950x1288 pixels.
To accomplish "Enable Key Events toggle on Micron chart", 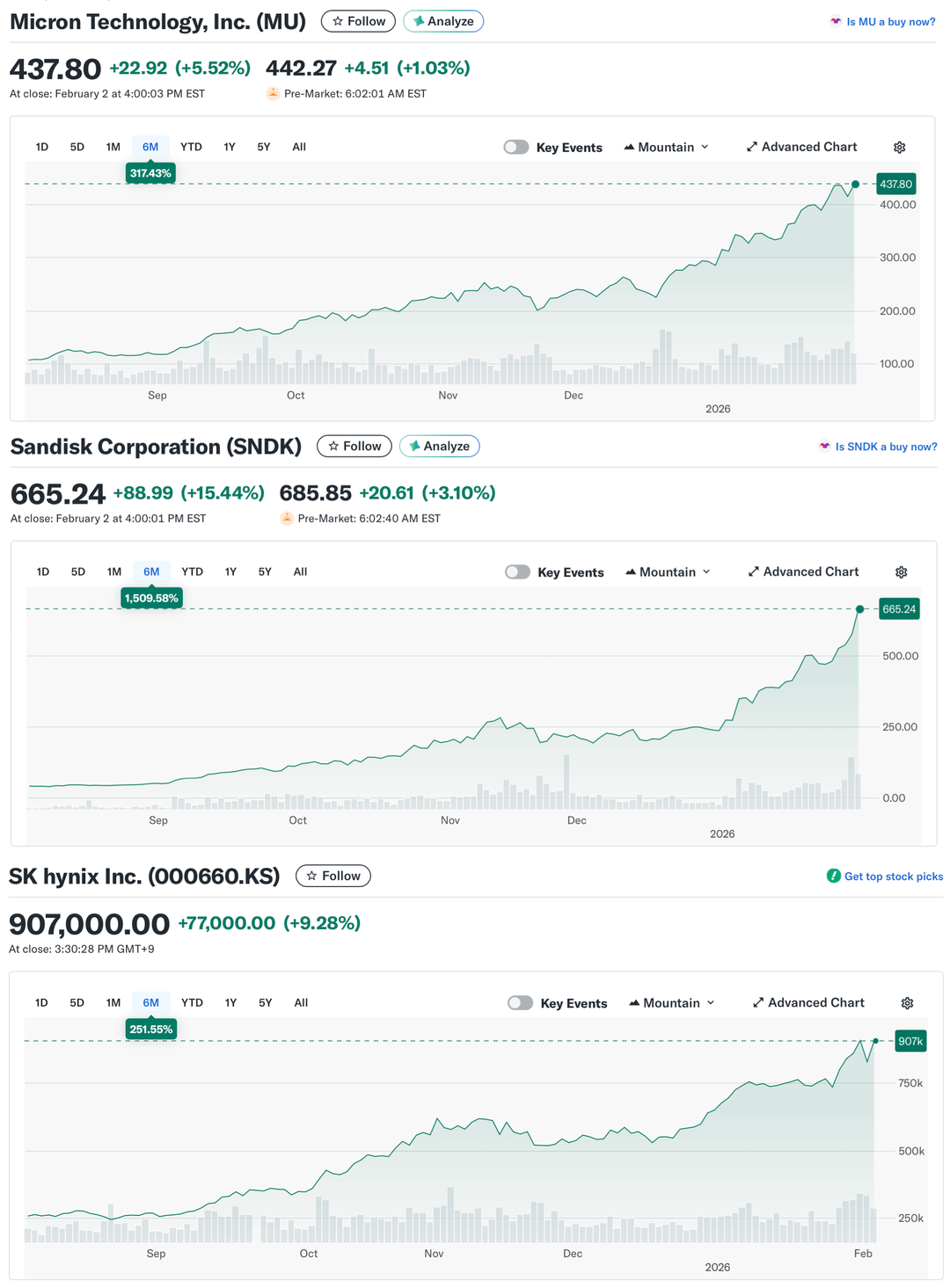I will click(516, 147).
